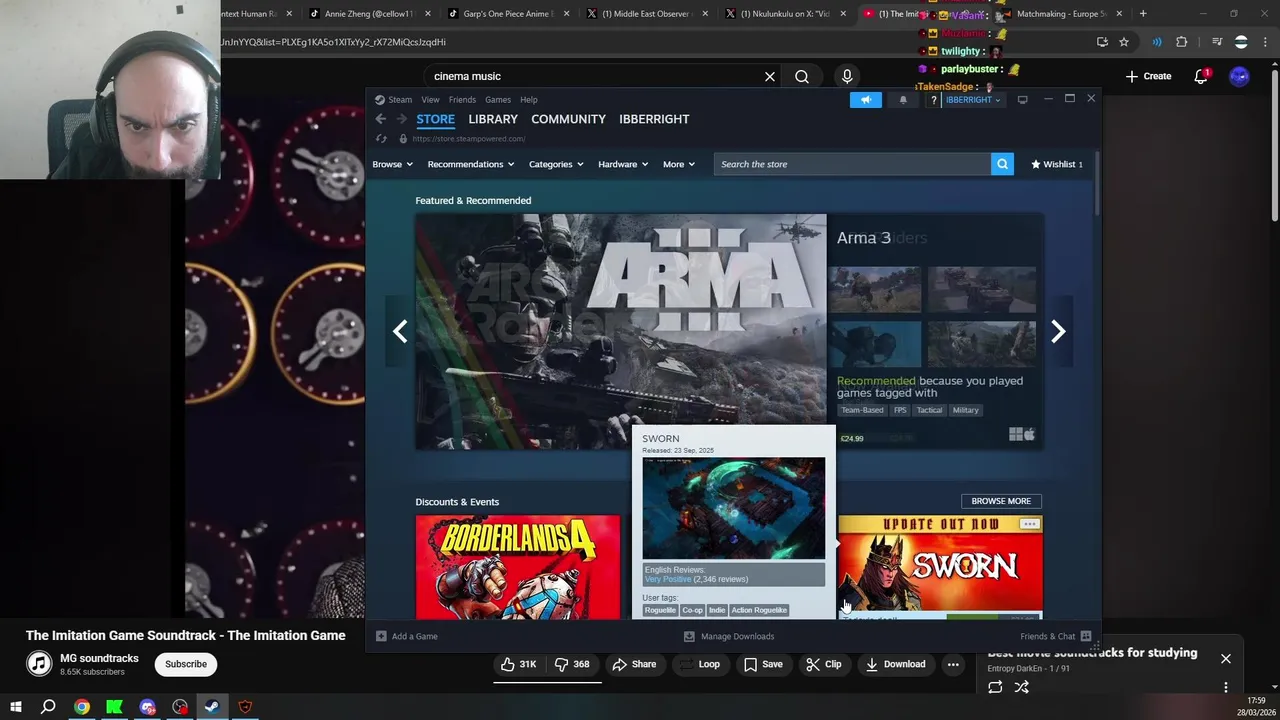The image size is (1280, 720).
Task: Open the playlist panel more options menu
Action: click(1226, 687)
